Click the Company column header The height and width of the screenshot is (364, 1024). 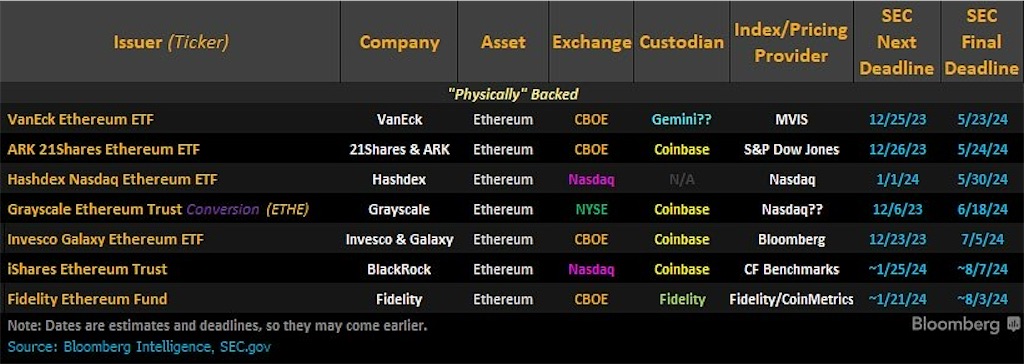(399, 42)
